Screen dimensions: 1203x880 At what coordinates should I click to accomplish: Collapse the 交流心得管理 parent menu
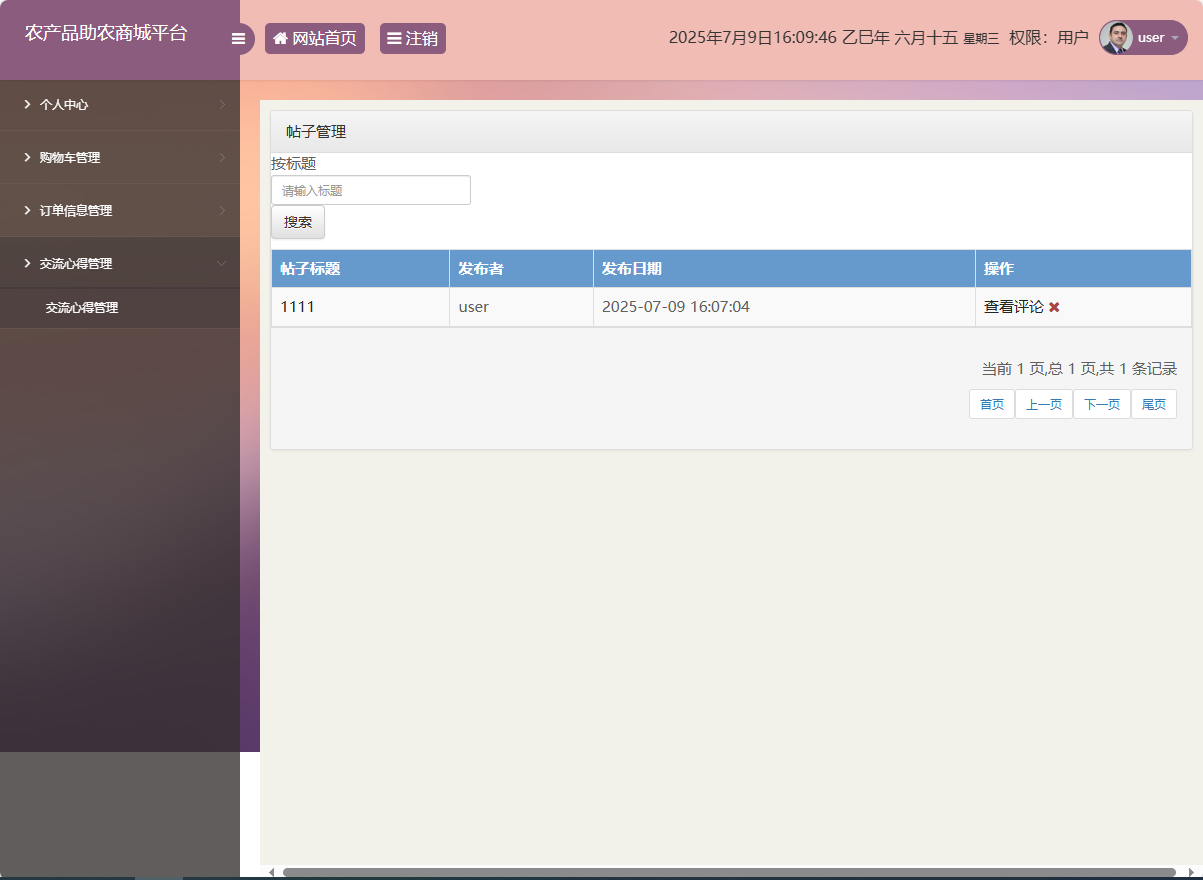pos(120,263)
